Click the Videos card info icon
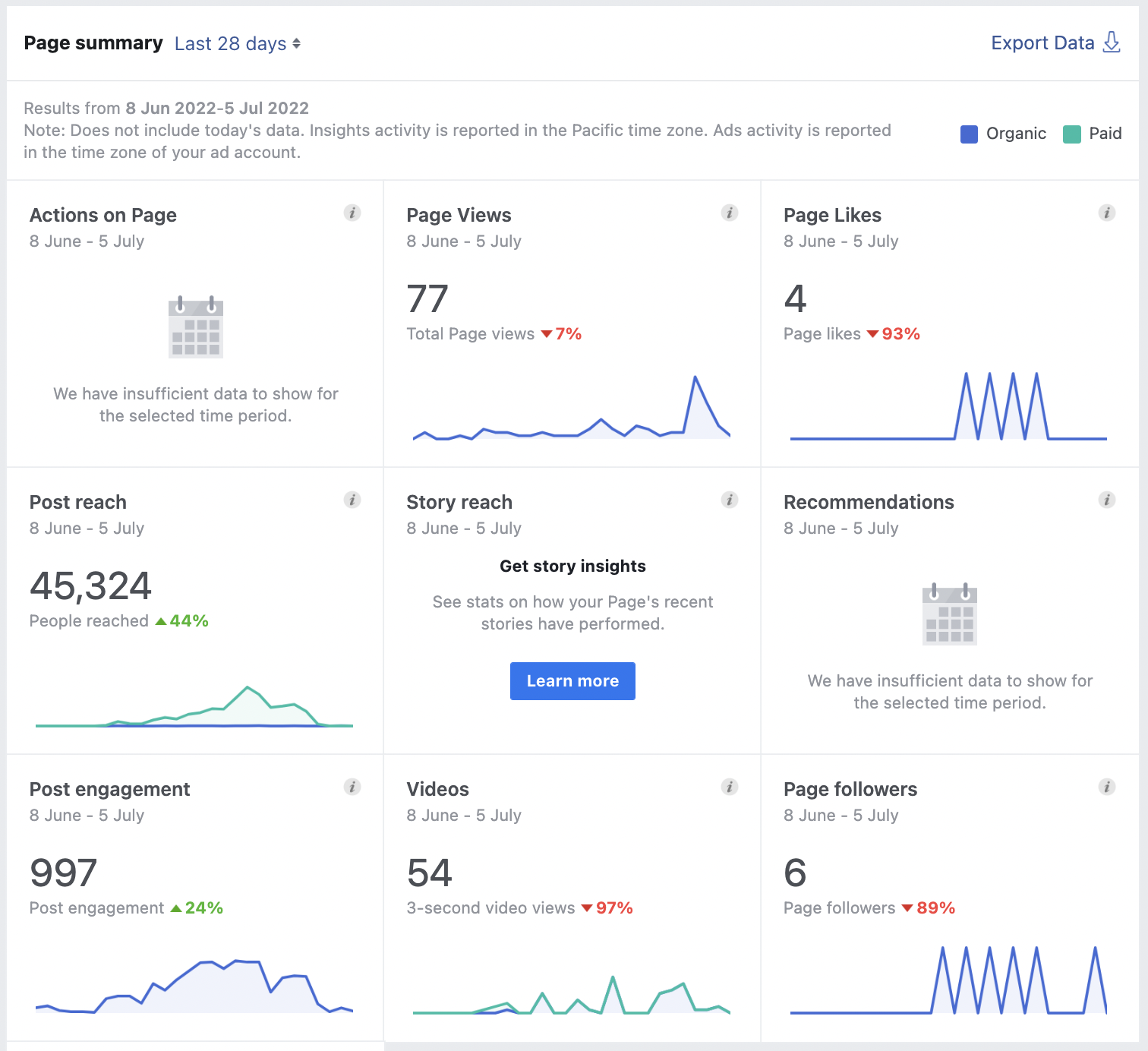 tap(730, 787)
